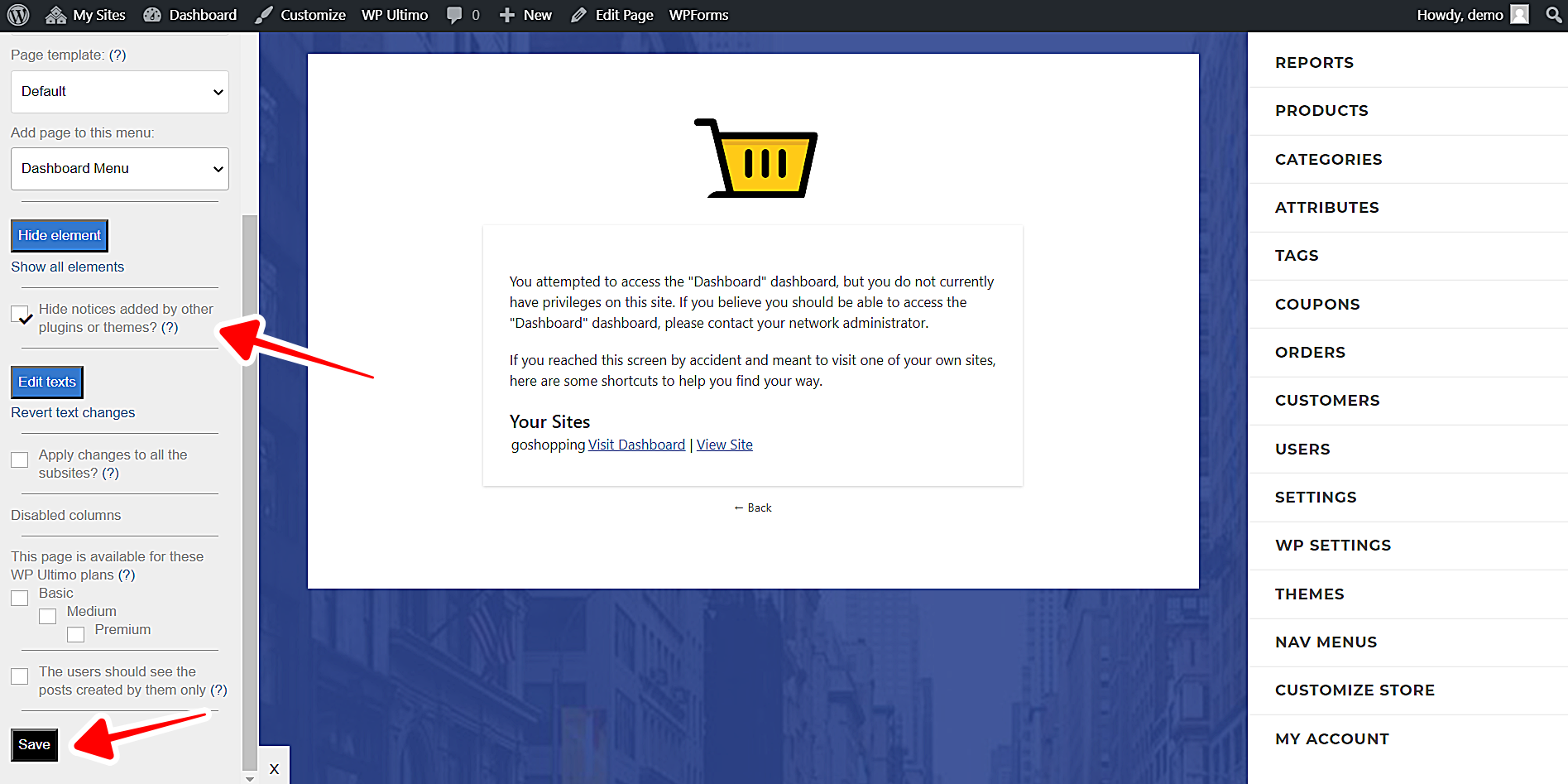Open help (?) for WP Ultimo plans
The width and height of the screenshot is (1568, 784).
click(x=127, y=575)
